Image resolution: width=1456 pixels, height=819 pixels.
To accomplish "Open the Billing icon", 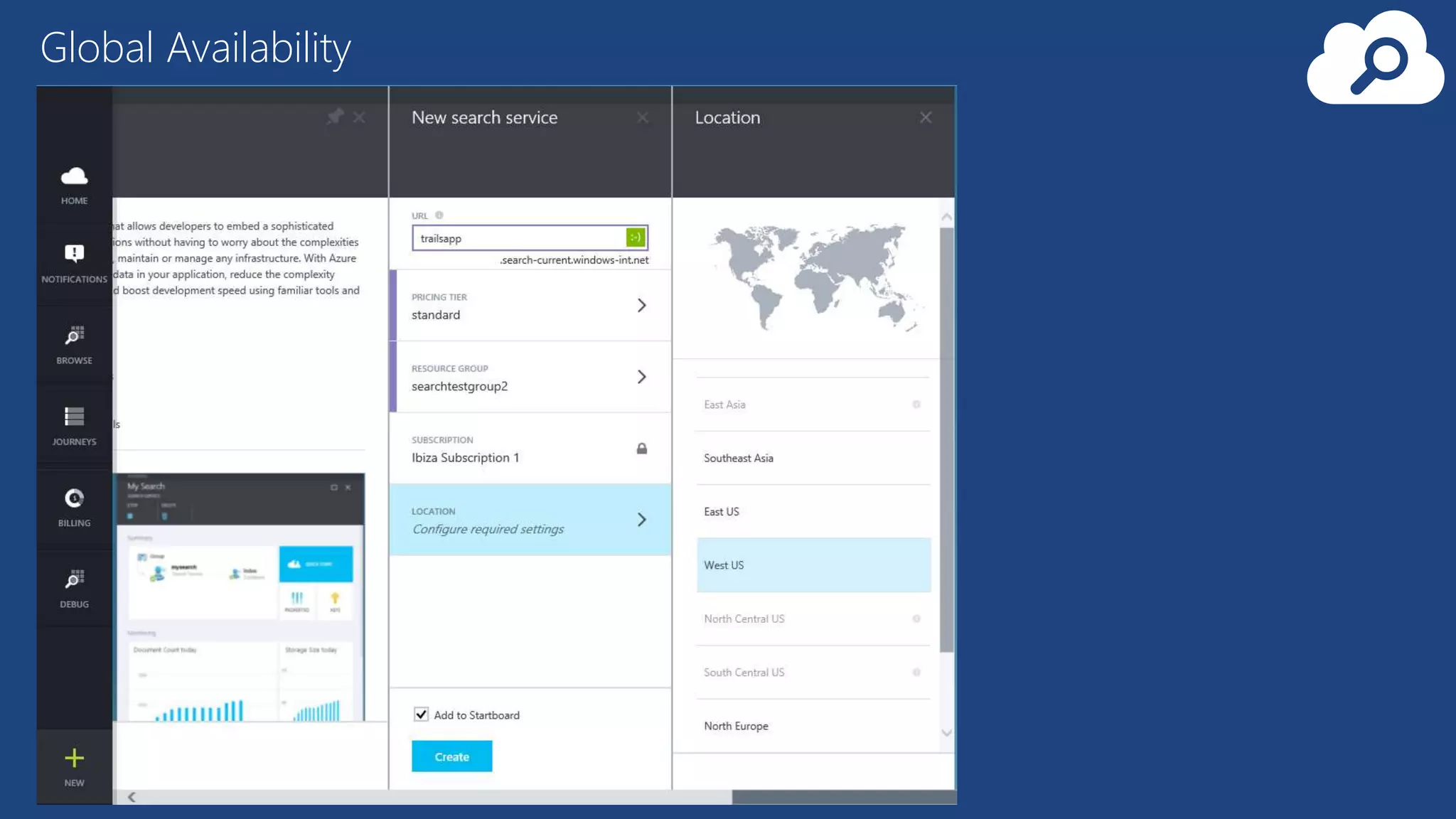I will pyautogui.click(x=74, y=498).
